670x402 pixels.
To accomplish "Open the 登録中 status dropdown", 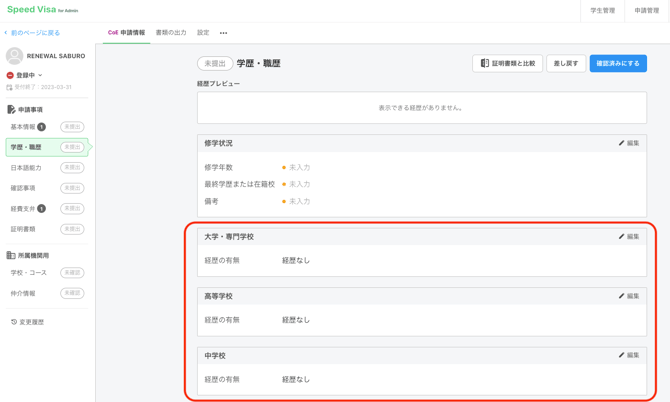I will tap(29, 75).
